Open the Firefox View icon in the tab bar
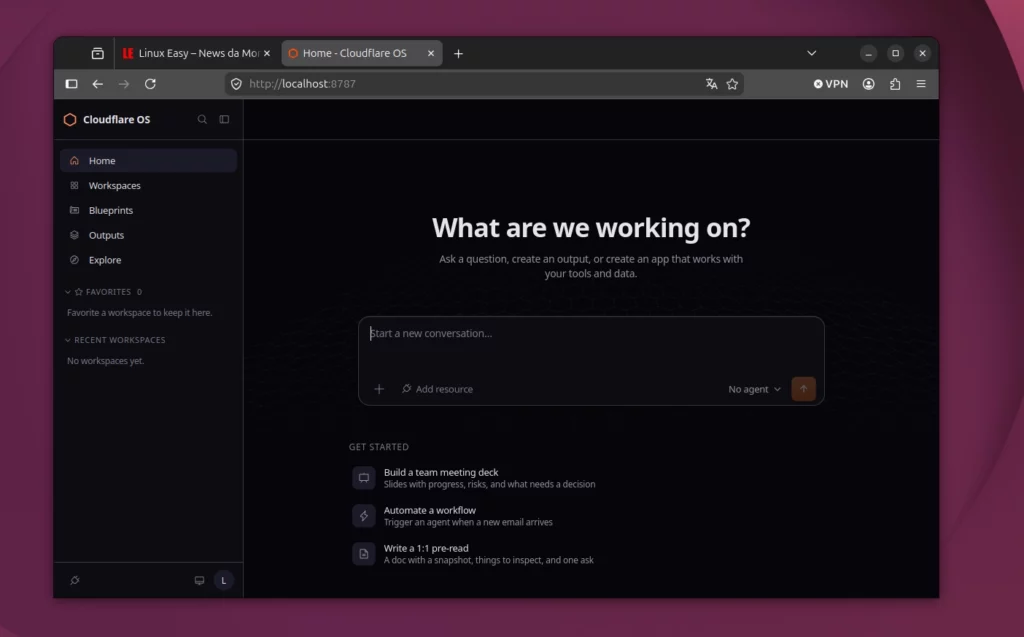 pos(97,54)
